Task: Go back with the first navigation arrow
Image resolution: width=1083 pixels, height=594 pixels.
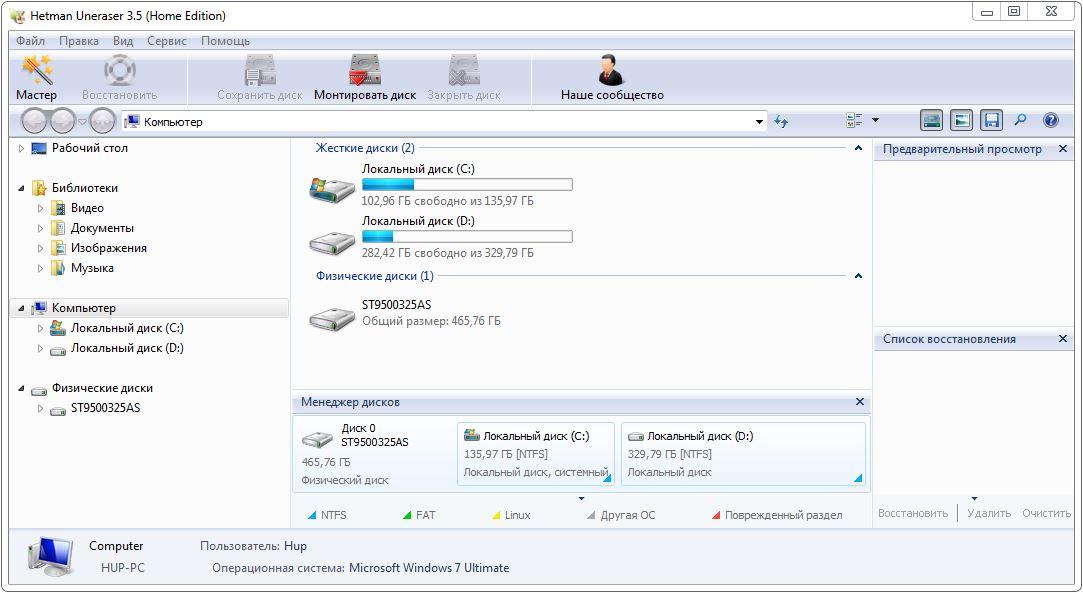Action: (34, 122)
